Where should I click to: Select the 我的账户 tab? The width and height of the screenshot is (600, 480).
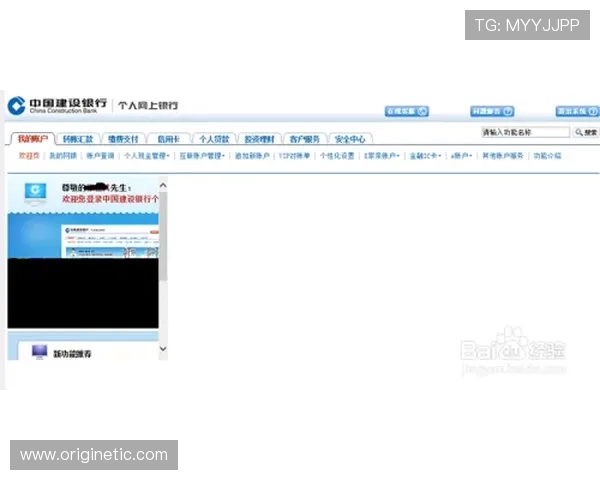tap(33, 139)
